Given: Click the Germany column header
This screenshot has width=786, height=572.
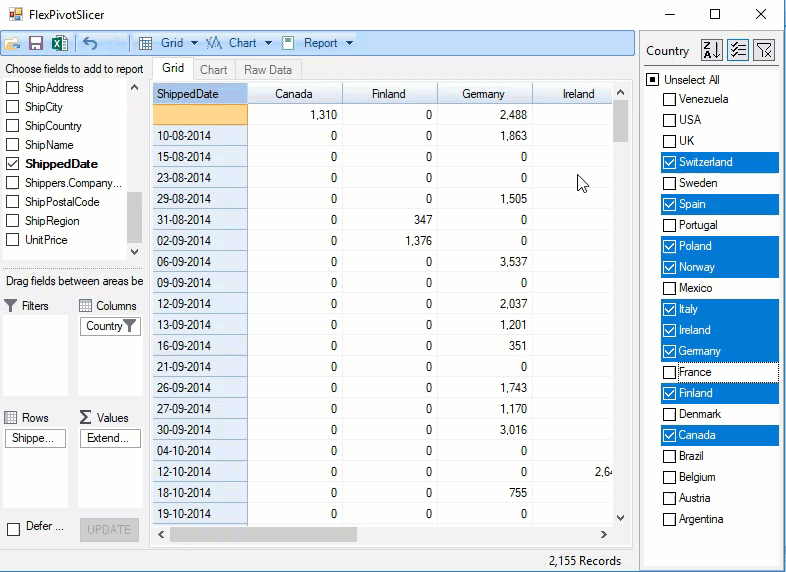Looking at the screenshot, I should tap(484, 94).
